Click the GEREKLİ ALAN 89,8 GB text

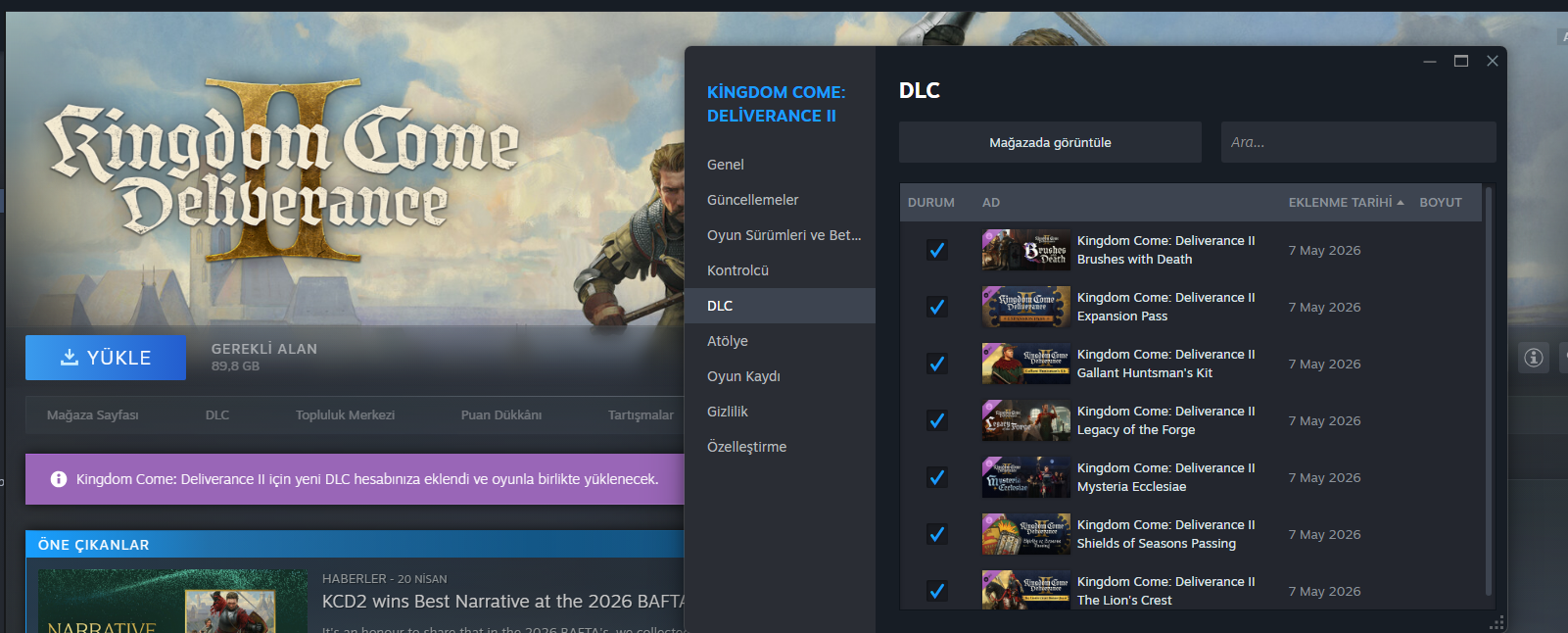[264, 357]
